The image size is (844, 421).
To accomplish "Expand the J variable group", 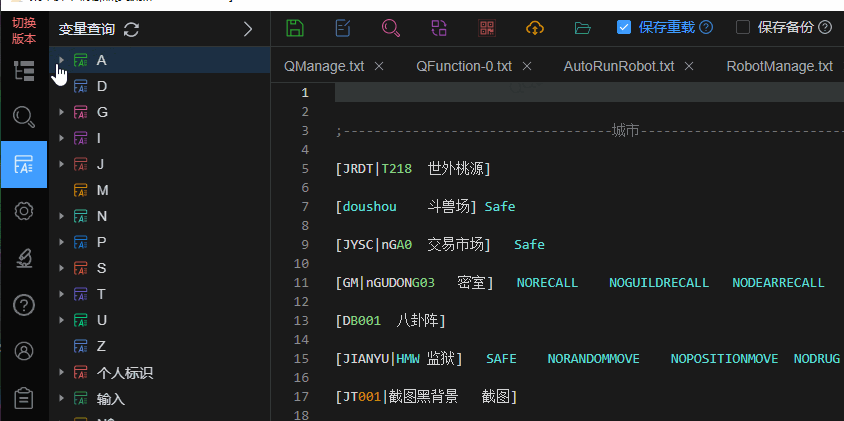I will [61, 164].
